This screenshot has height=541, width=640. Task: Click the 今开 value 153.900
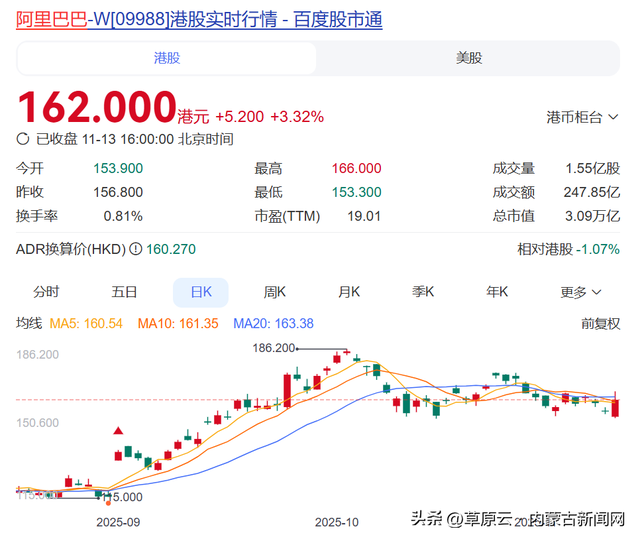tap(118, 168)
